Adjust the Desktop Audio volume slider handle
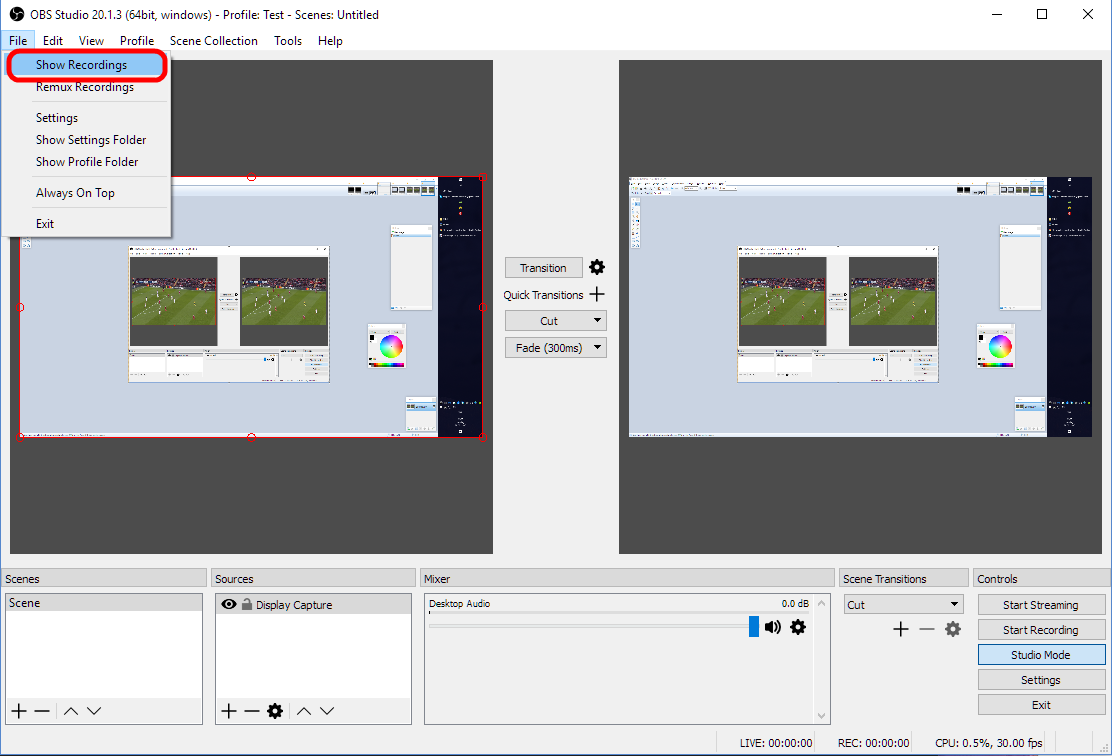Viewport: 1112px width, 756px height. point(754,626)
